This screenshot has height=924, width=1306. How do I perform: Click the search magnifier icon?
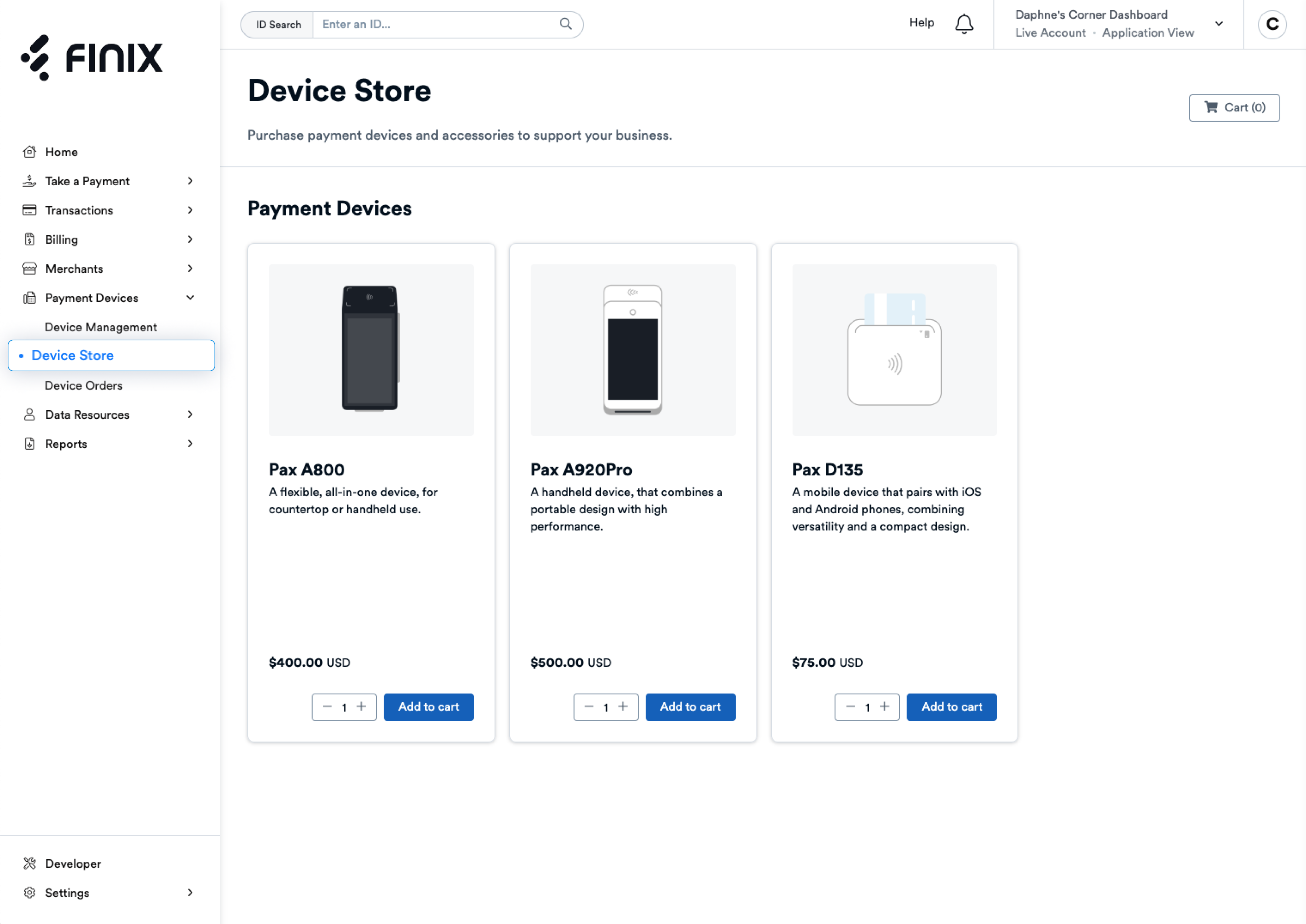565,24
